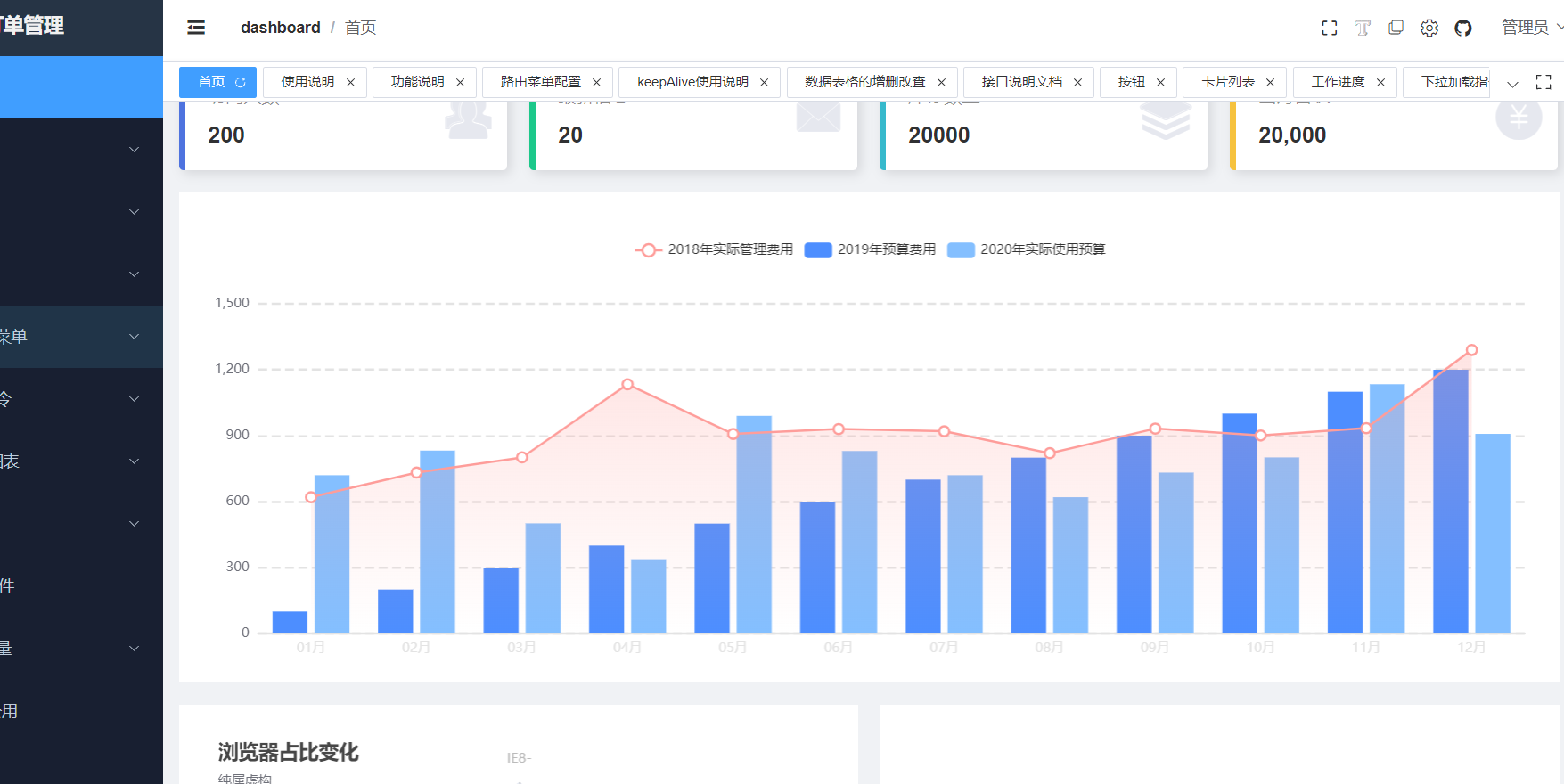Toggle 2019年预算费用 legend series

tap(870, 249)
